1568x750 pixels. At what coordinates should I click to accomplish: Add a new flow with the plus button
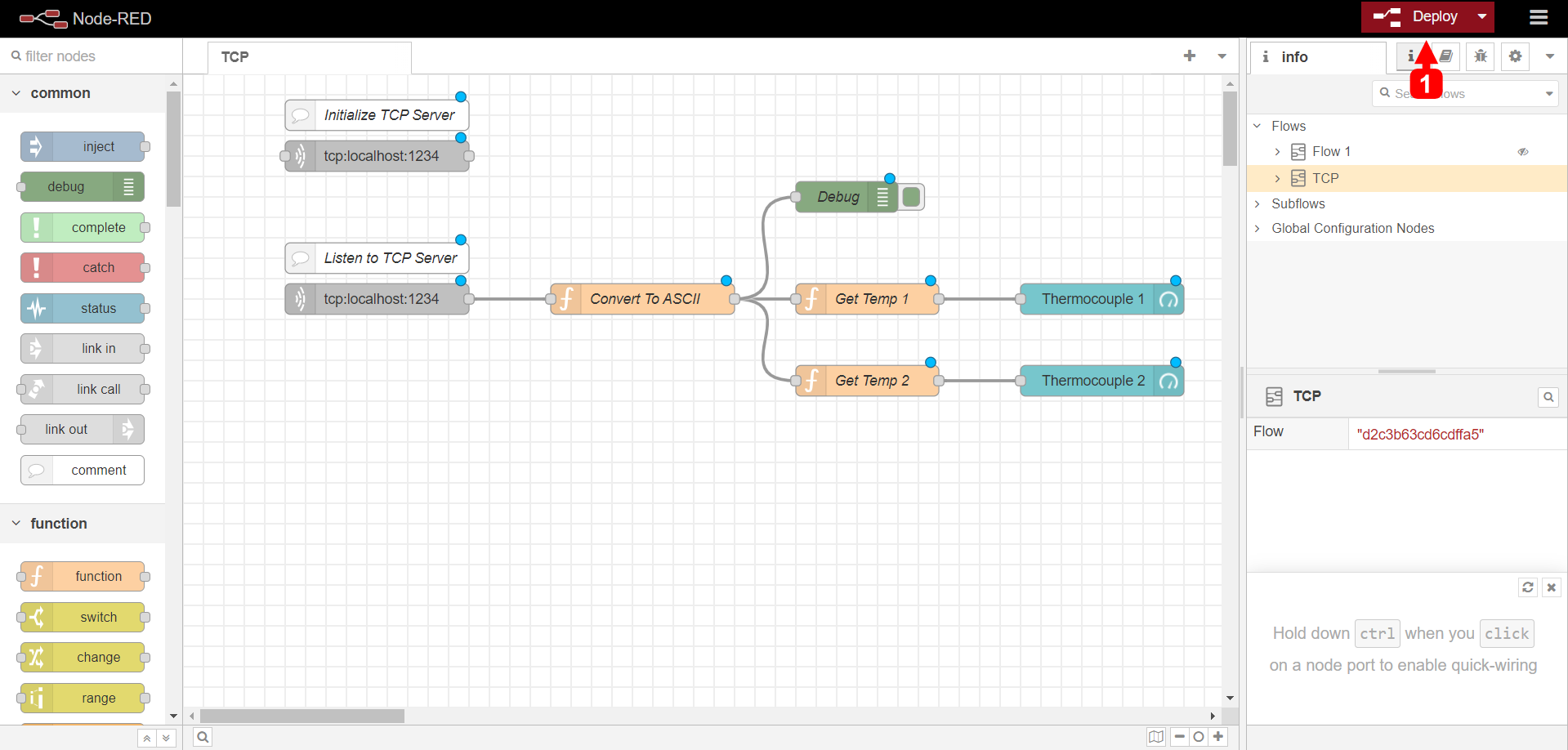coord(1190,56)
